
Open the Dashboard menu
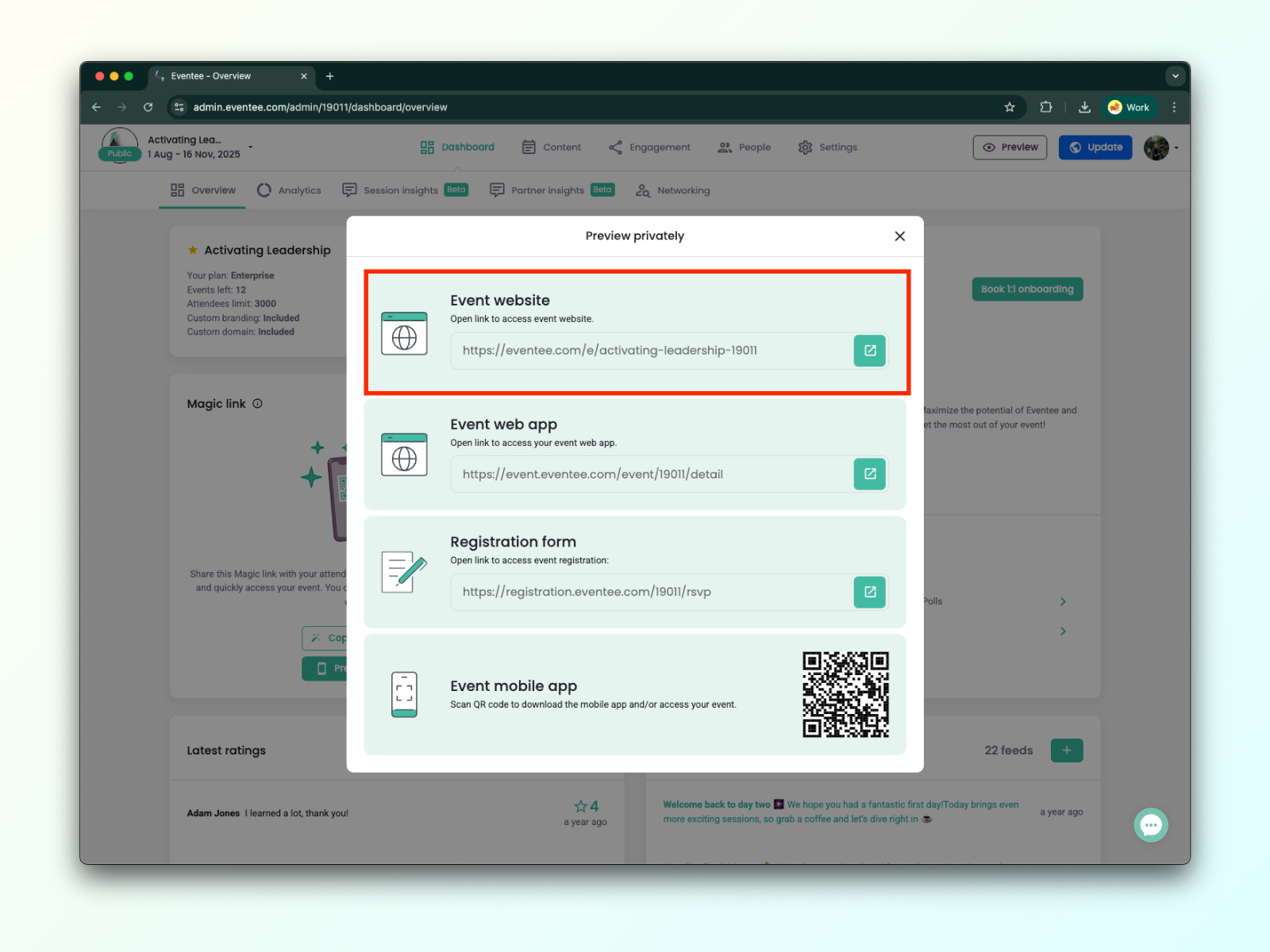click(457, 148)
